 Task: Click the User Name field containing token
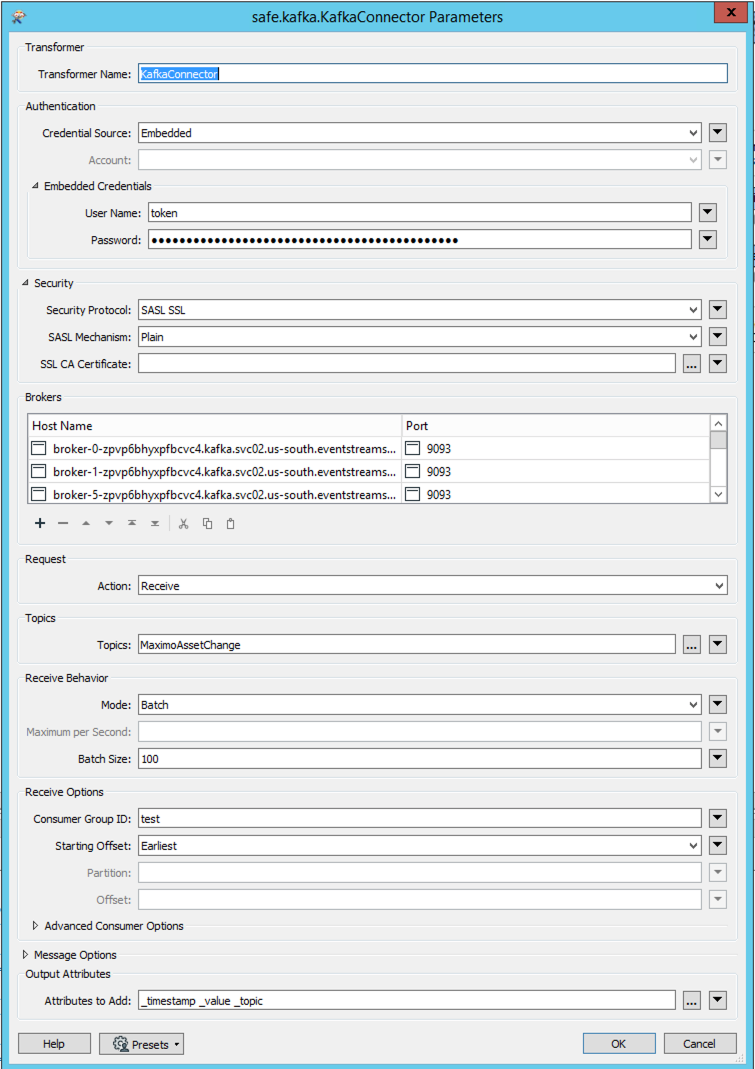419,213
